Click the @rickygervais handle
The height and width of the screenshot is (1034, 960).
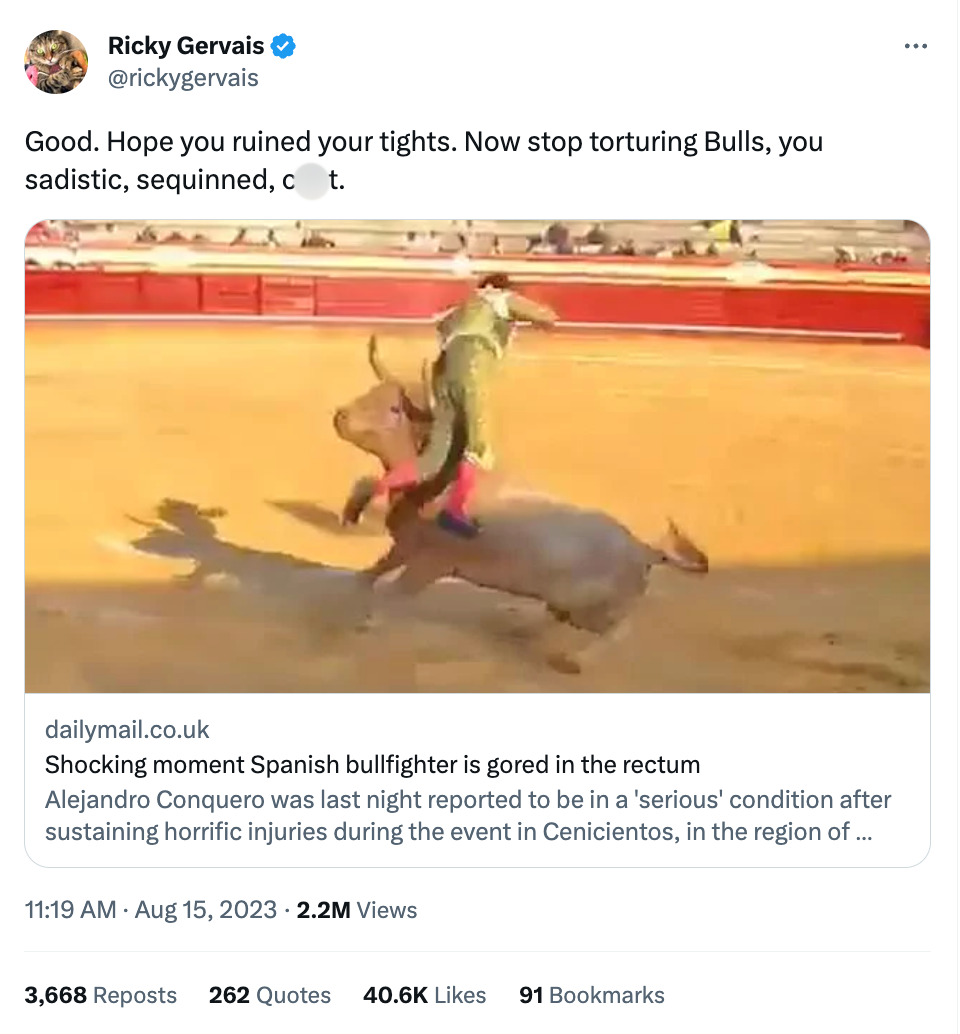point(183,78)
